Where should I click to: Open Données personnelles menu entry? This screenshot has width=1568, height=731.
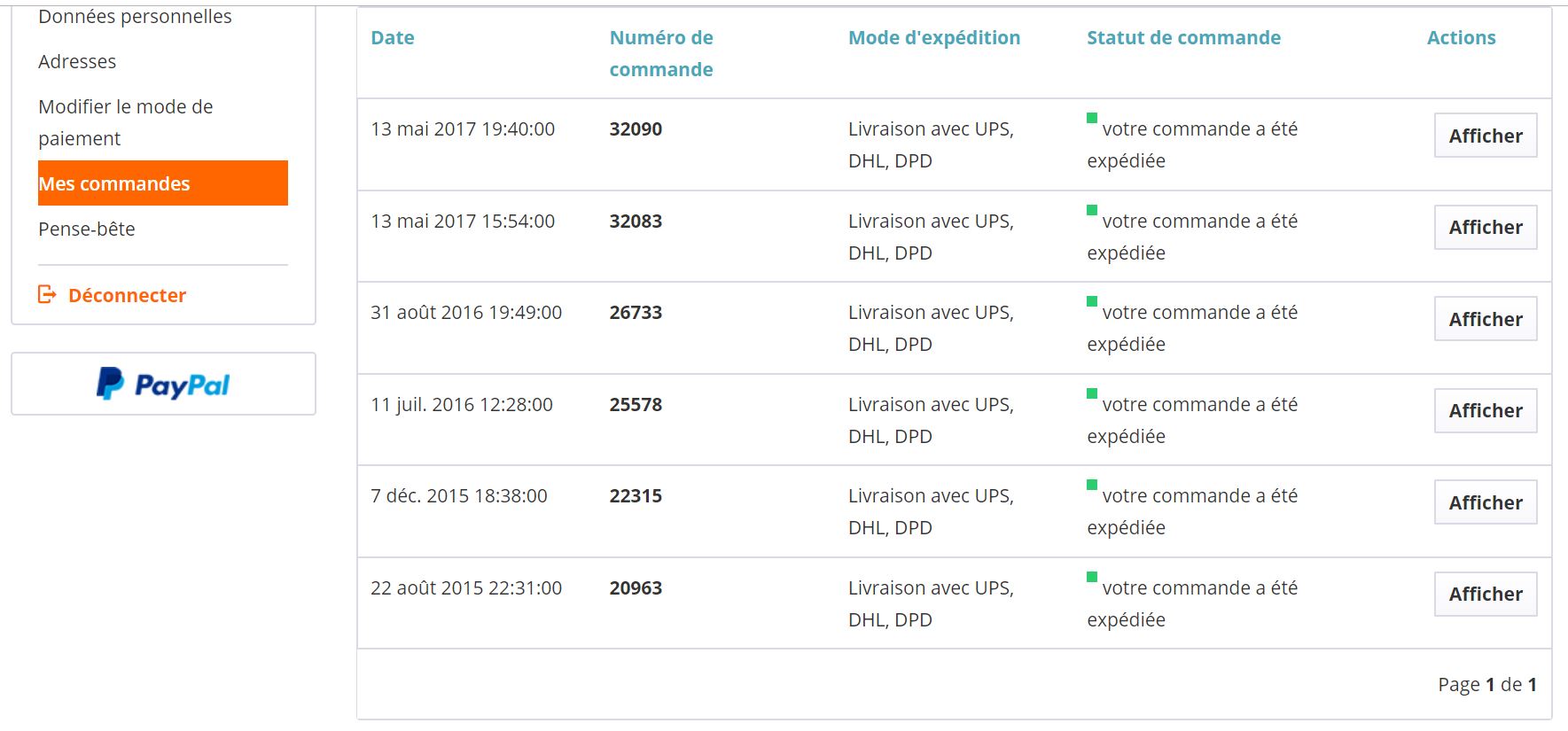click(135, 16)
